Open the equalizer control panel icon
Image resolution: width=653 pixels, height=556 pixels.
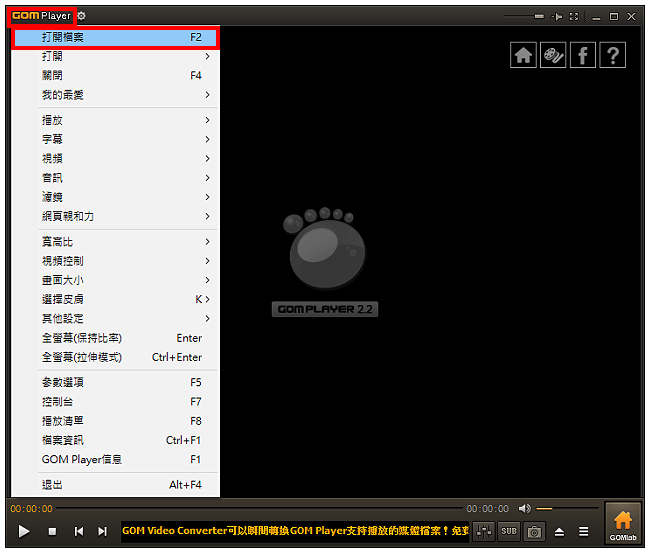(484, 532)
